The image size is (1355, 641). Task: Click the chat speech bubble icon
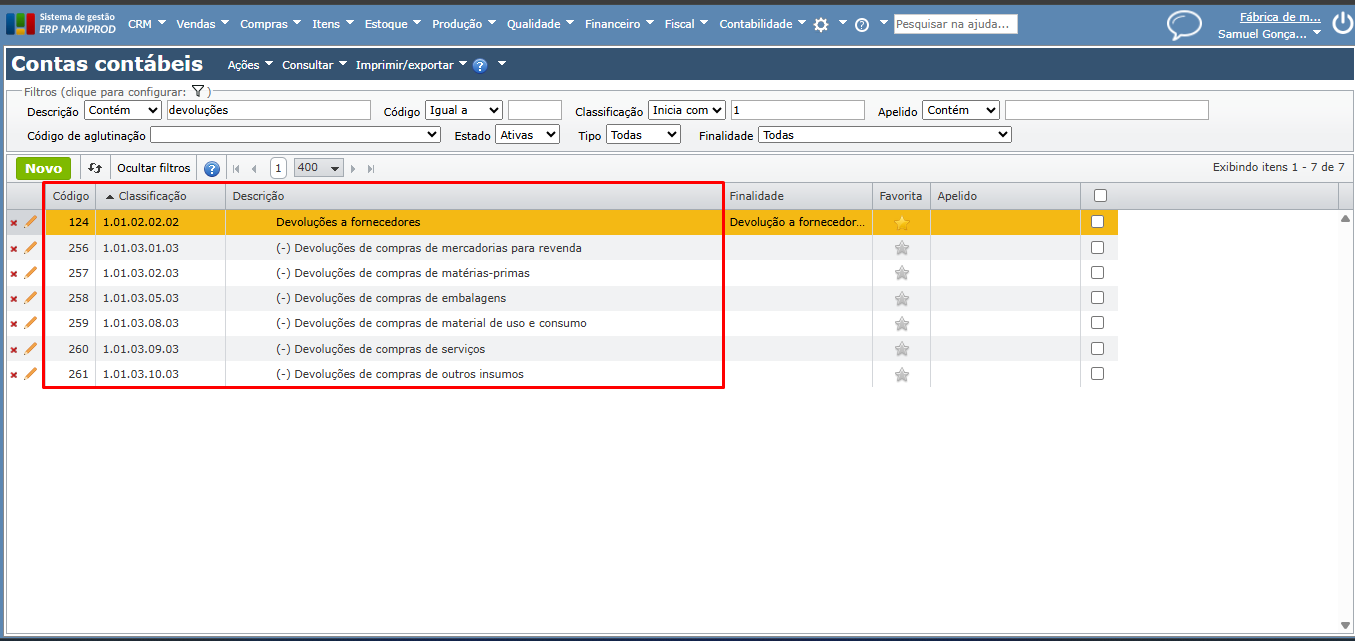click(1184, 25)
